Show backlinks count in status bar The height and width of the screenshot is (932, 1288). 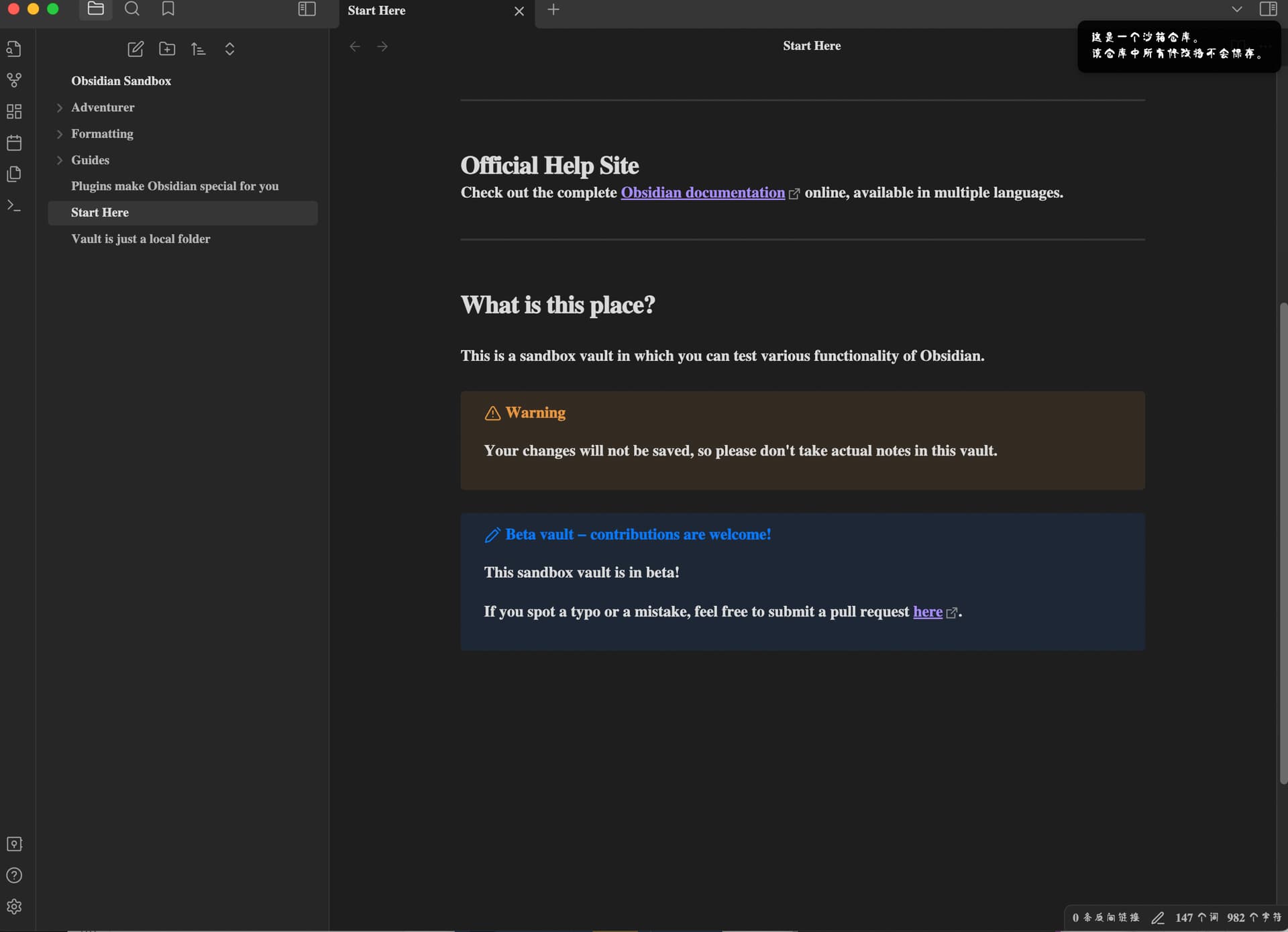(1106, 917)
